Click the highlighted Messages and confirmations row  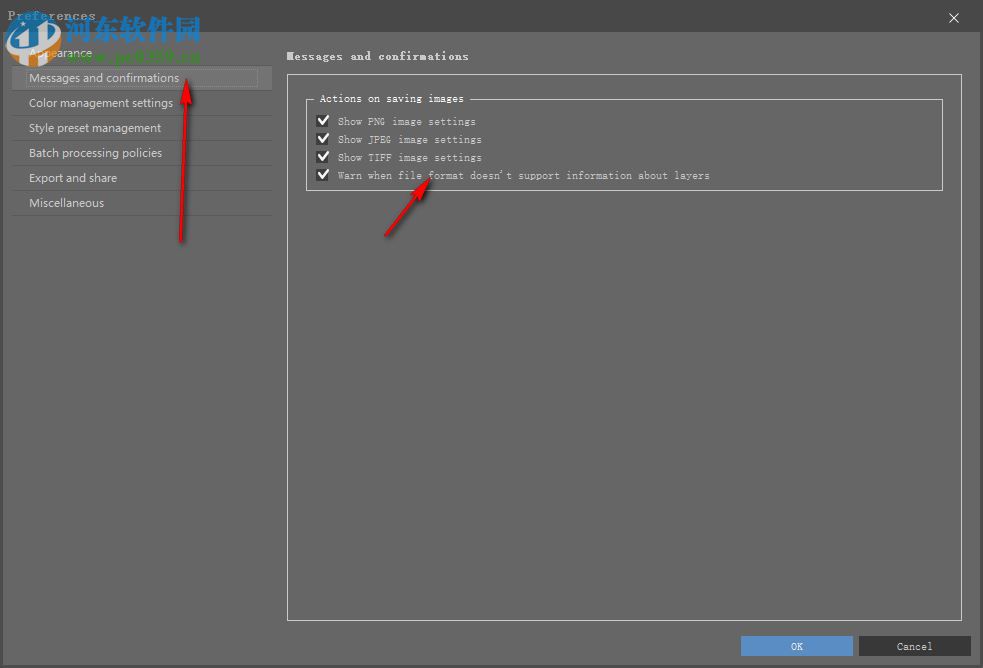click(140, 77)
